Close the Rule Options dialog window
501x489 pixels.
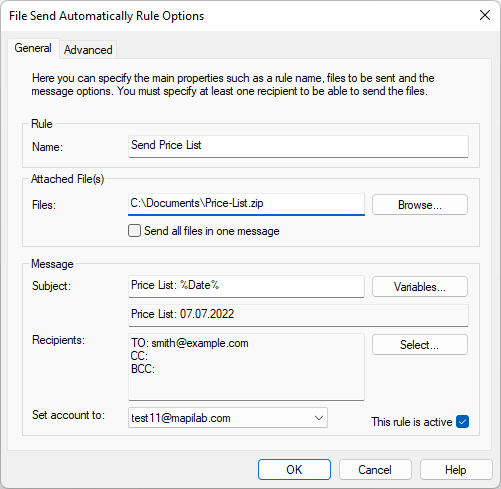485,15
